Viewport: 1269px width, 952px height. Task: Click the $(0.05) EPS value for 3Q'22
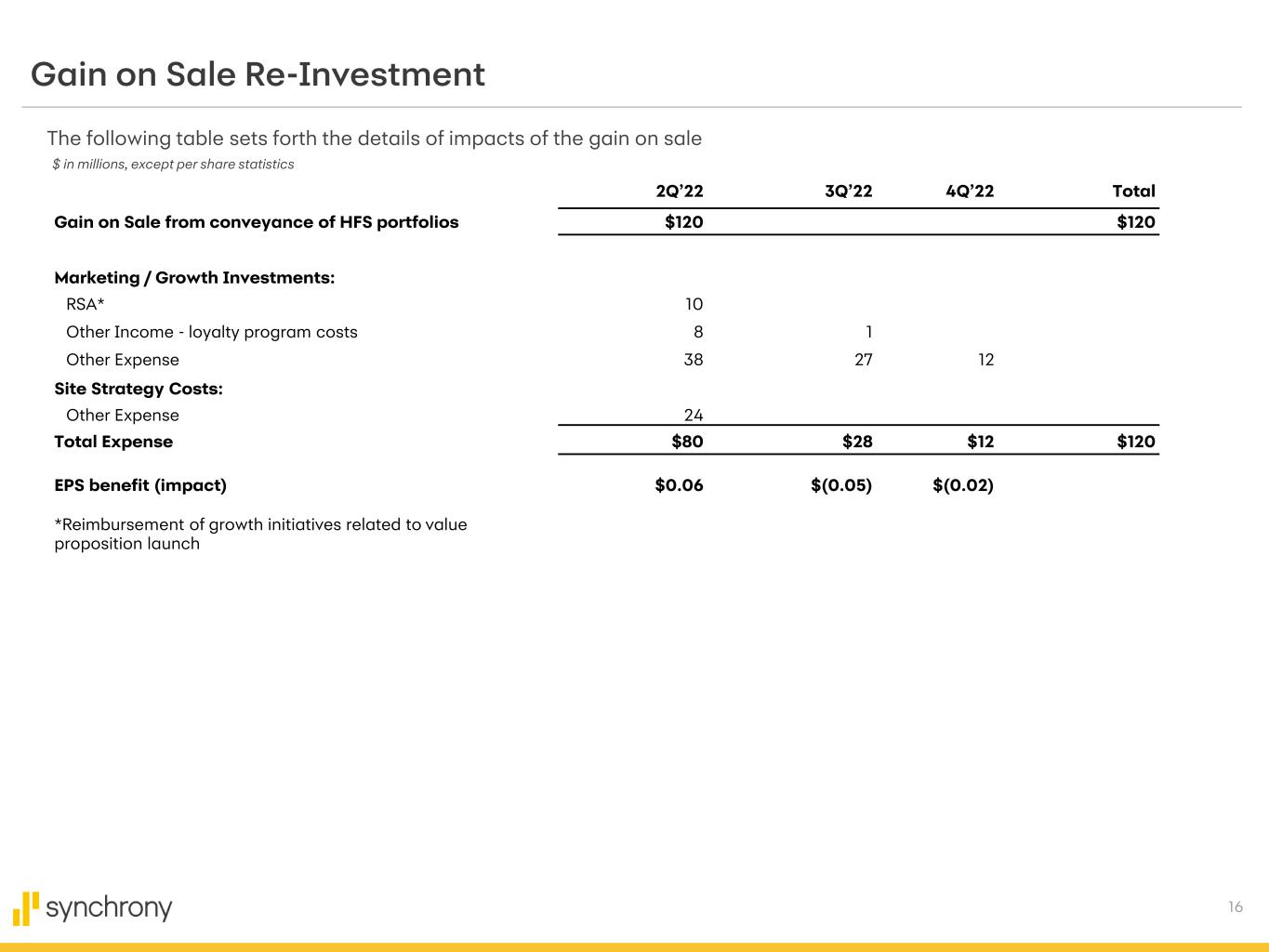[x=840, y=485]
